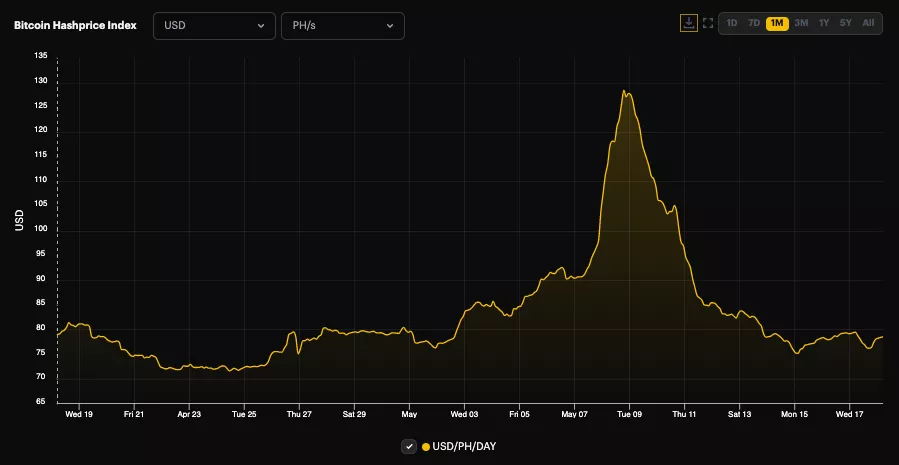The height and width of the screenshot is (465, 899).
Task: Click the May 07 x-axis date label
Action: pyautogui.click(x=574, y=413)
